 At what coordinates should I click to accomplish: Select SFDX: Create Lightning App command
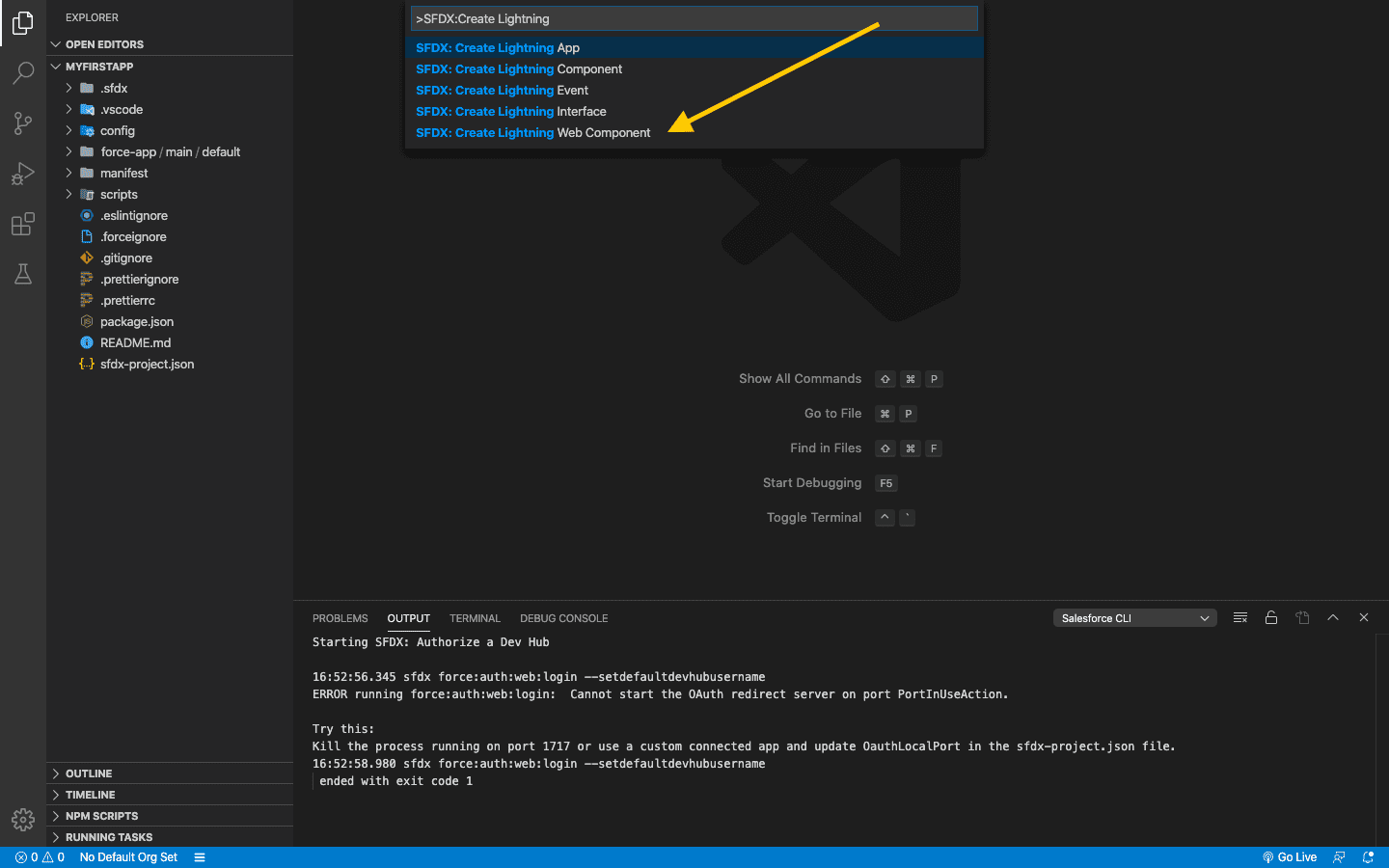694,47
